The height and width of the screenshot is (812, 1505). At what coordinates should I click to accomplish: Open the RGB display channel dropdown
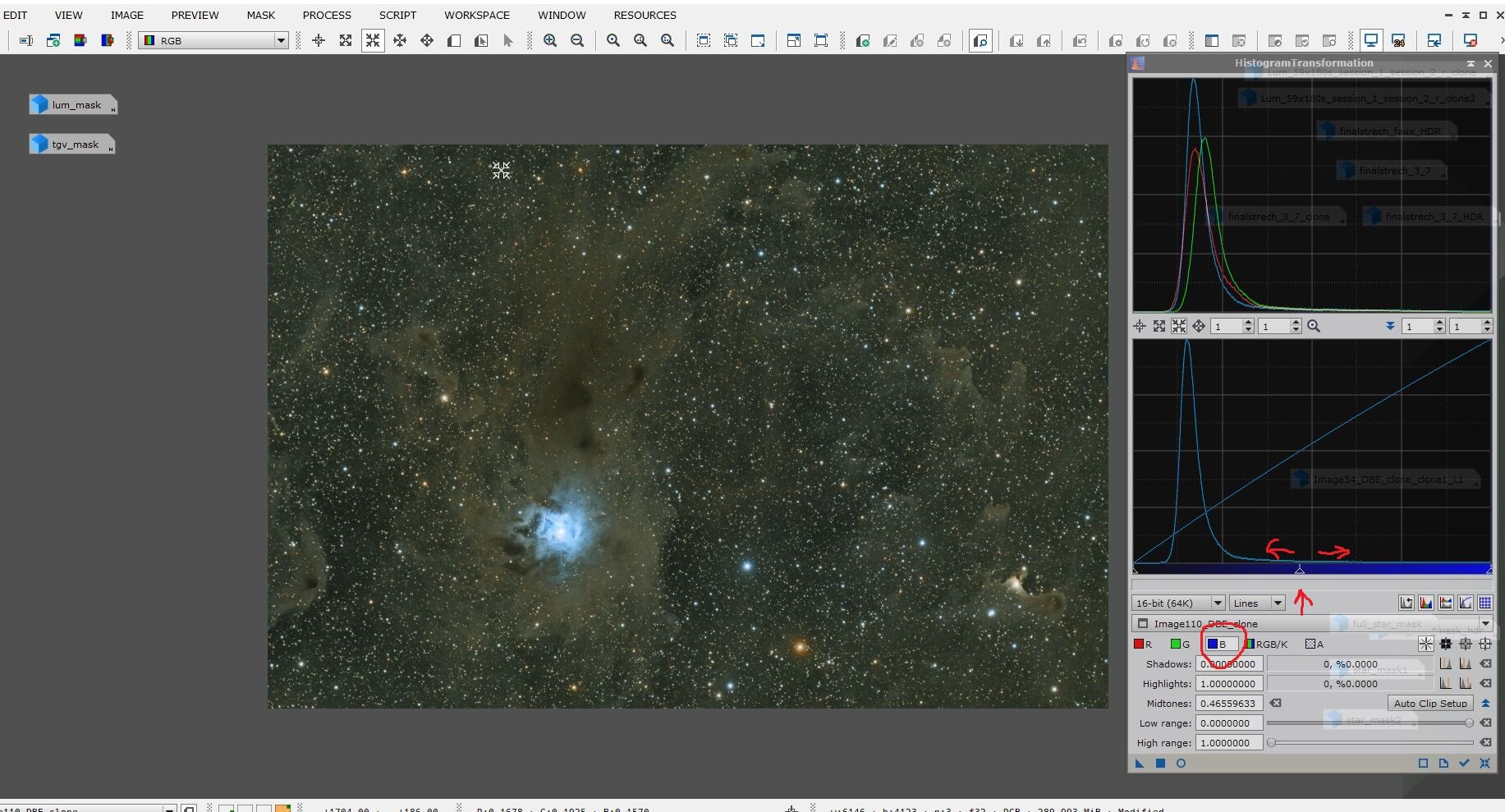[280, 40]
